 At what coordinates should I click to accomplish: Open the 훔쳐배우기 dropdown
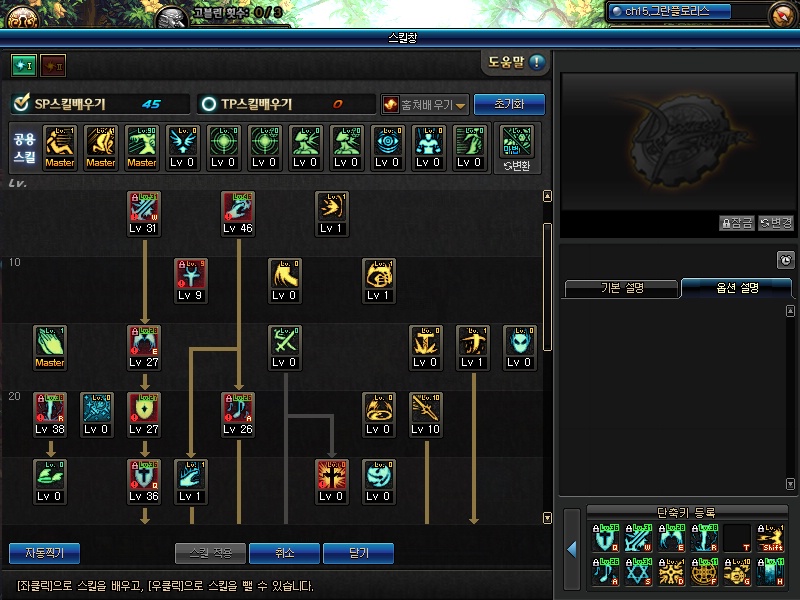pos(424,105)
